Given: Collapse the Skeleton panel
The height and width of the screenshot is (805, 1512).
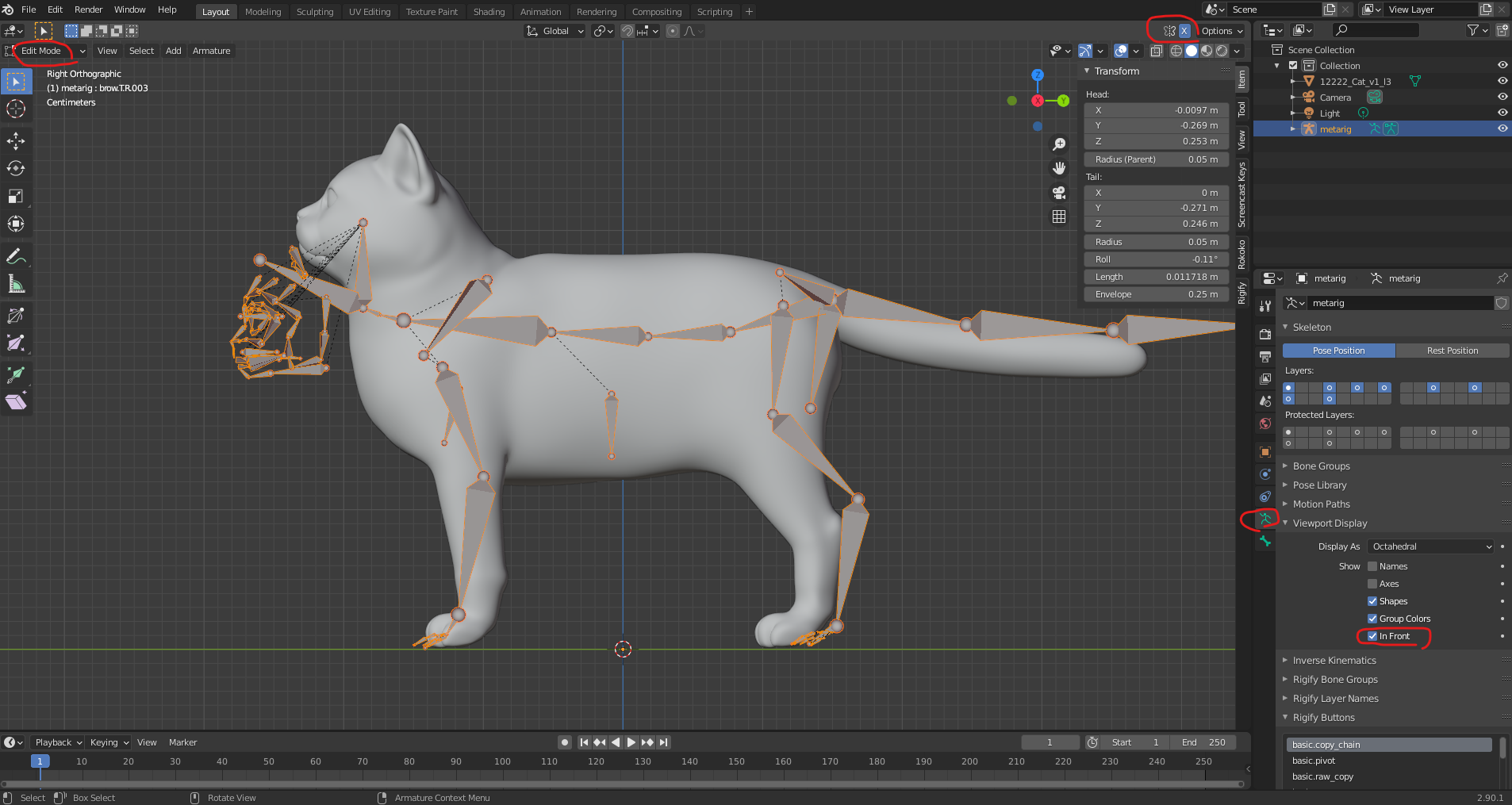Looking at the screenshot, I should [x=1311, y=328].
